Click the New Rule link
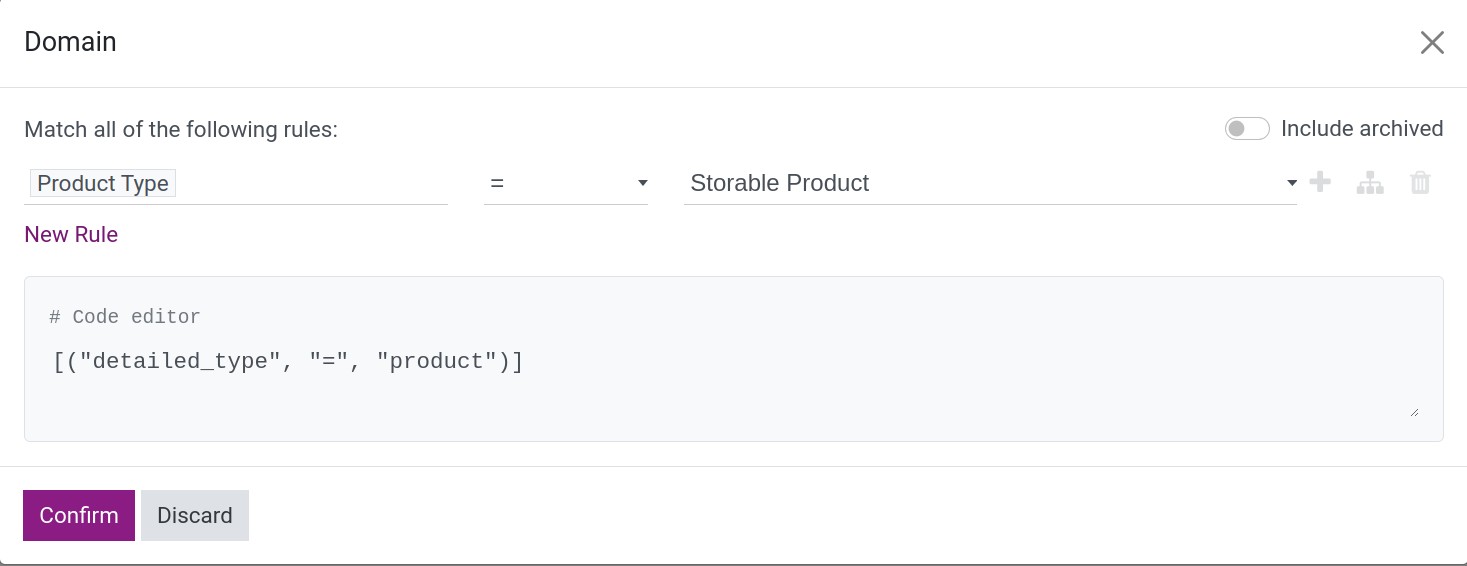The height and width of the screenshot is (566, 1467). (71, 234)
